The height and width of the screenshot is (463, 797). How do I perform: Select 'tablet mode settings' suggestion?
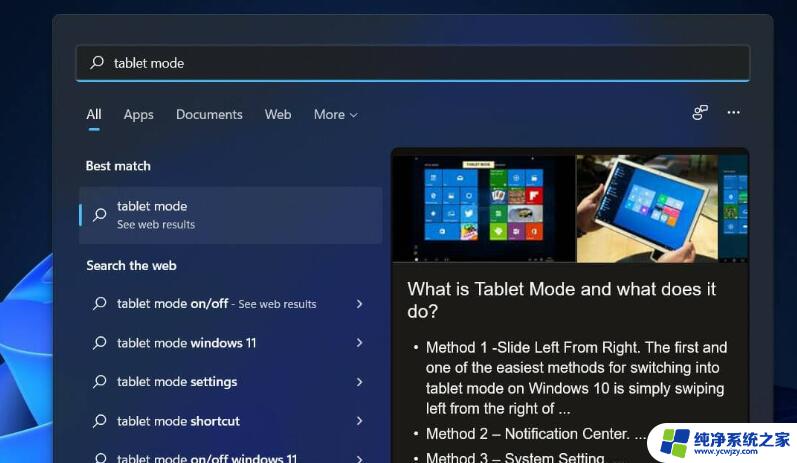point(230,382)
